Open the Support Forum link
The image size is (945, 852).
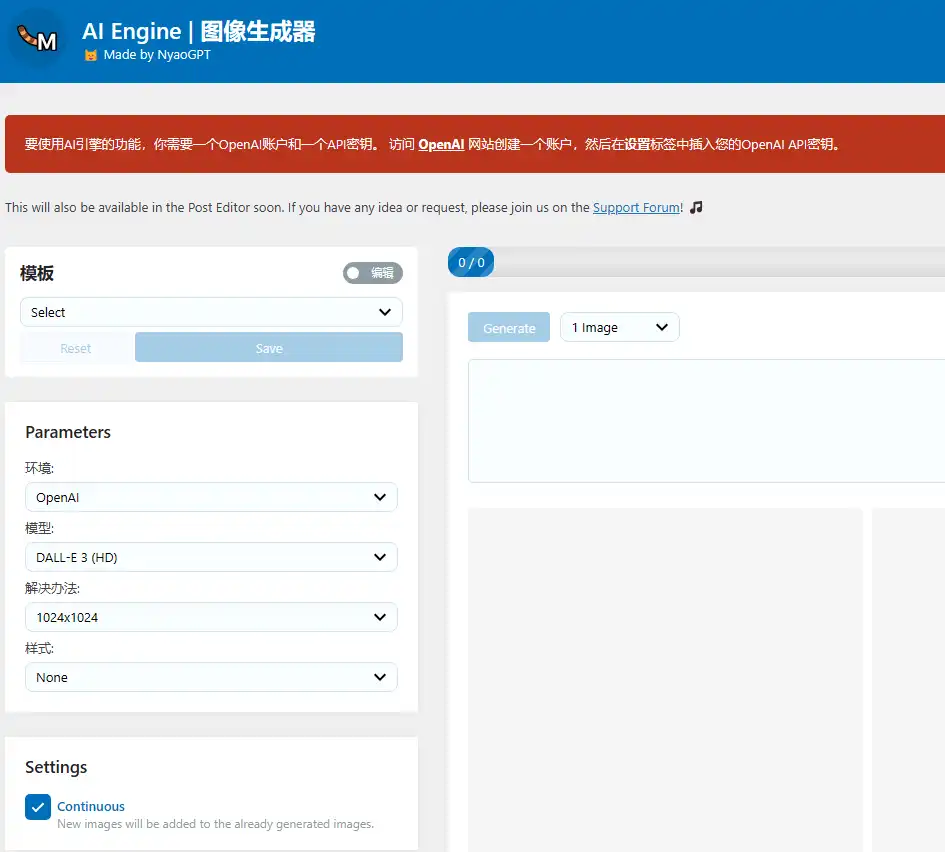[636, 207]
